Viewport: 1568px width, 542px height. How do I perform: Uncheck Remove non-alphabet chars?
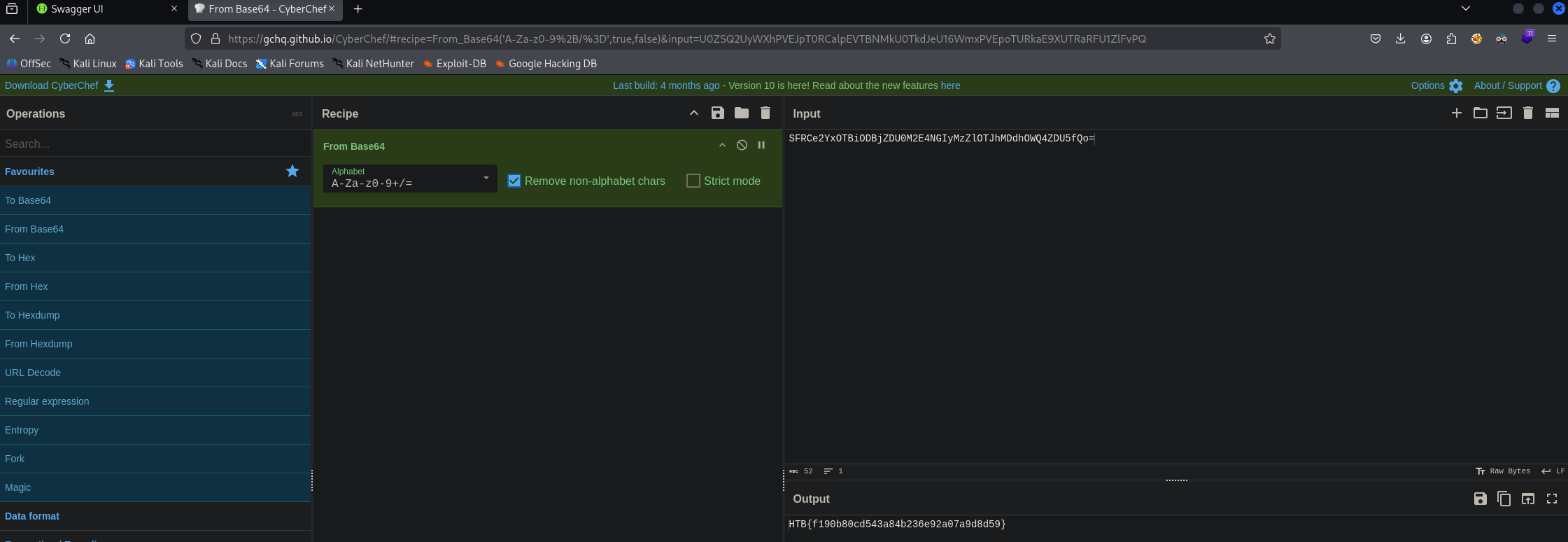(x=514, y=181)
